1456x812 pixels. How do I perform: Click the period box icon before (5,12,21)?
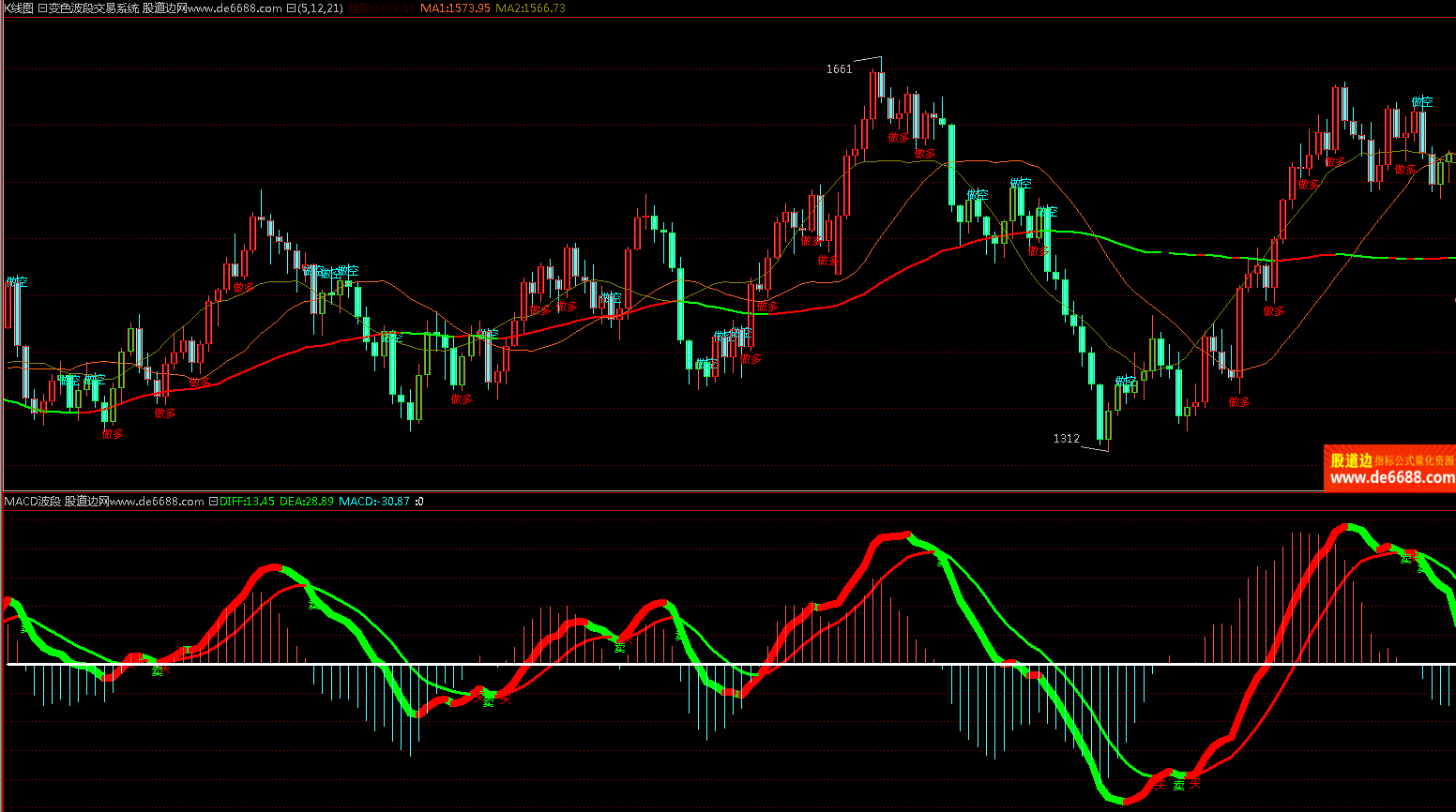point(291,8)
